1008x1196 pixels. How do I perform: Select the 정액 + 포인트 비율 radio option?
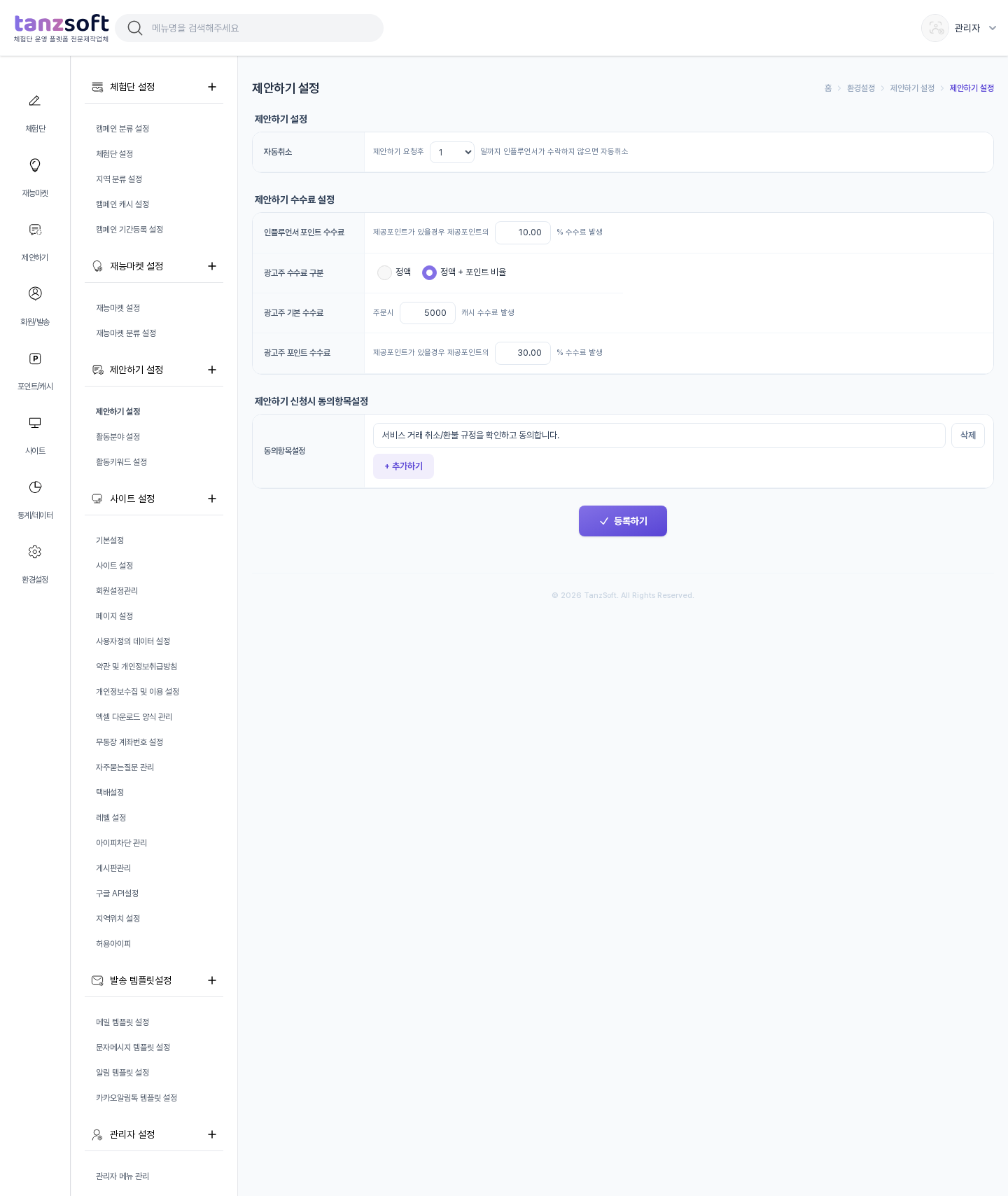429,272
